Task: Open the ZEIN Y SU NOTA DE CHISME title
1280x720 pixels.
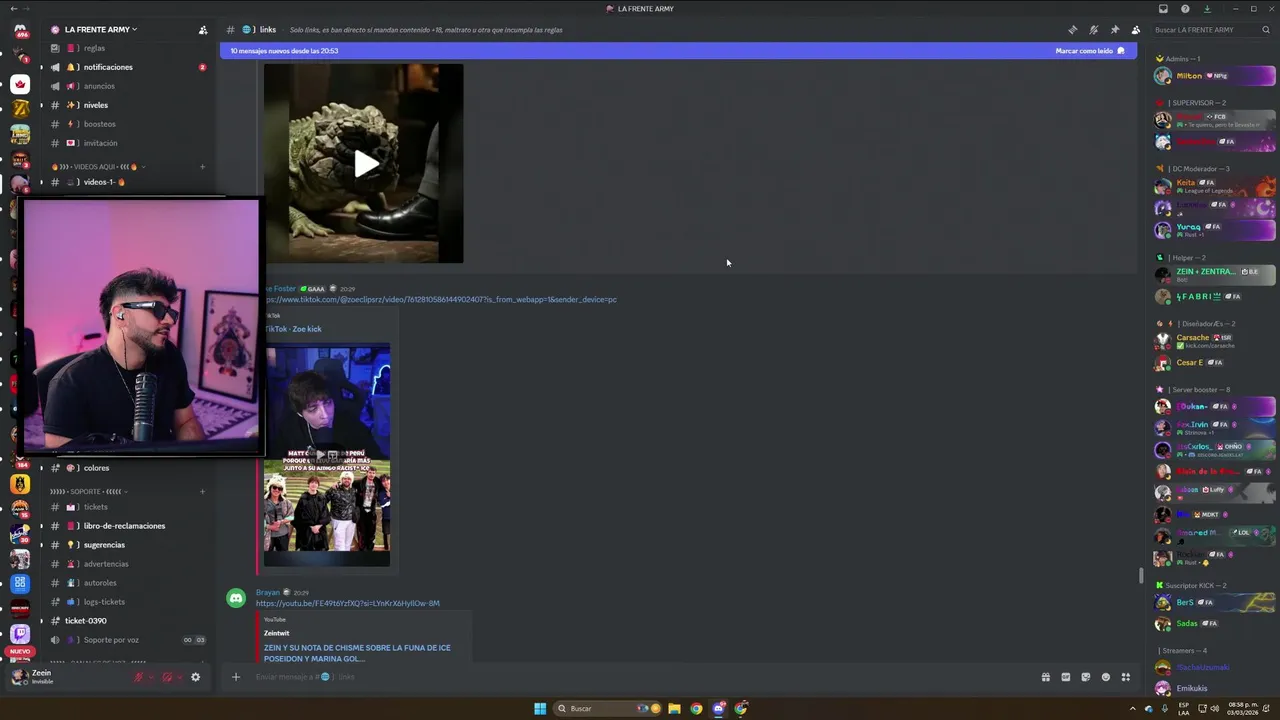Action: [357, 653]
